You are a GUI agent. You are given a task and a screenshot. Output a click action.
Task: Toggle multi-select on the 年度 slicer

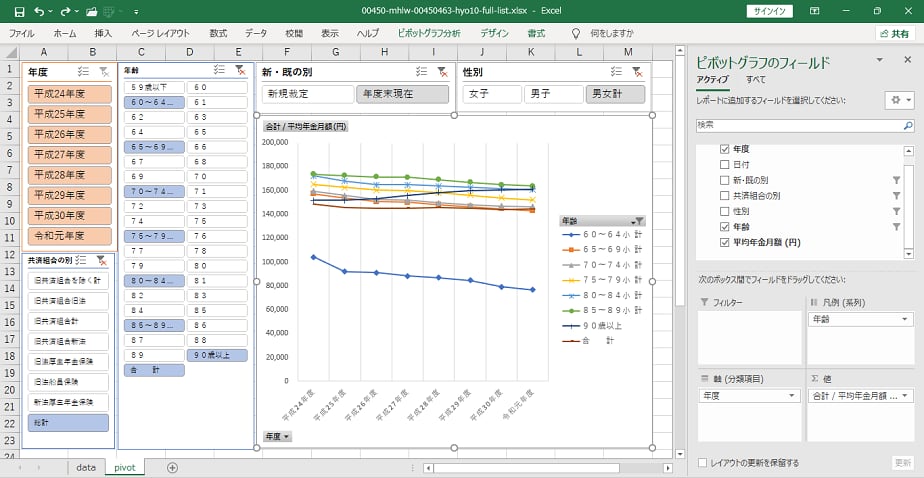coord(82,72)
